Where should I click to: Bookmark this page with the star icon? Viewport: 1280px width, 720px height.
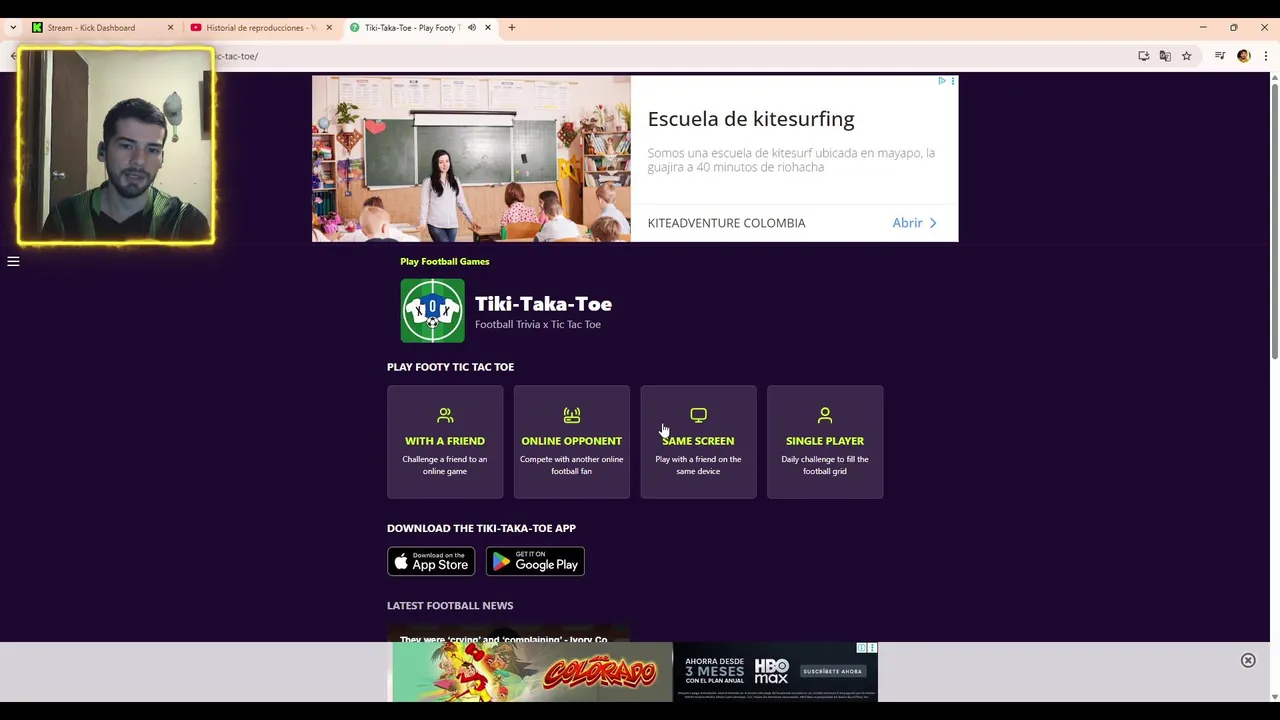coord(1187,56)
